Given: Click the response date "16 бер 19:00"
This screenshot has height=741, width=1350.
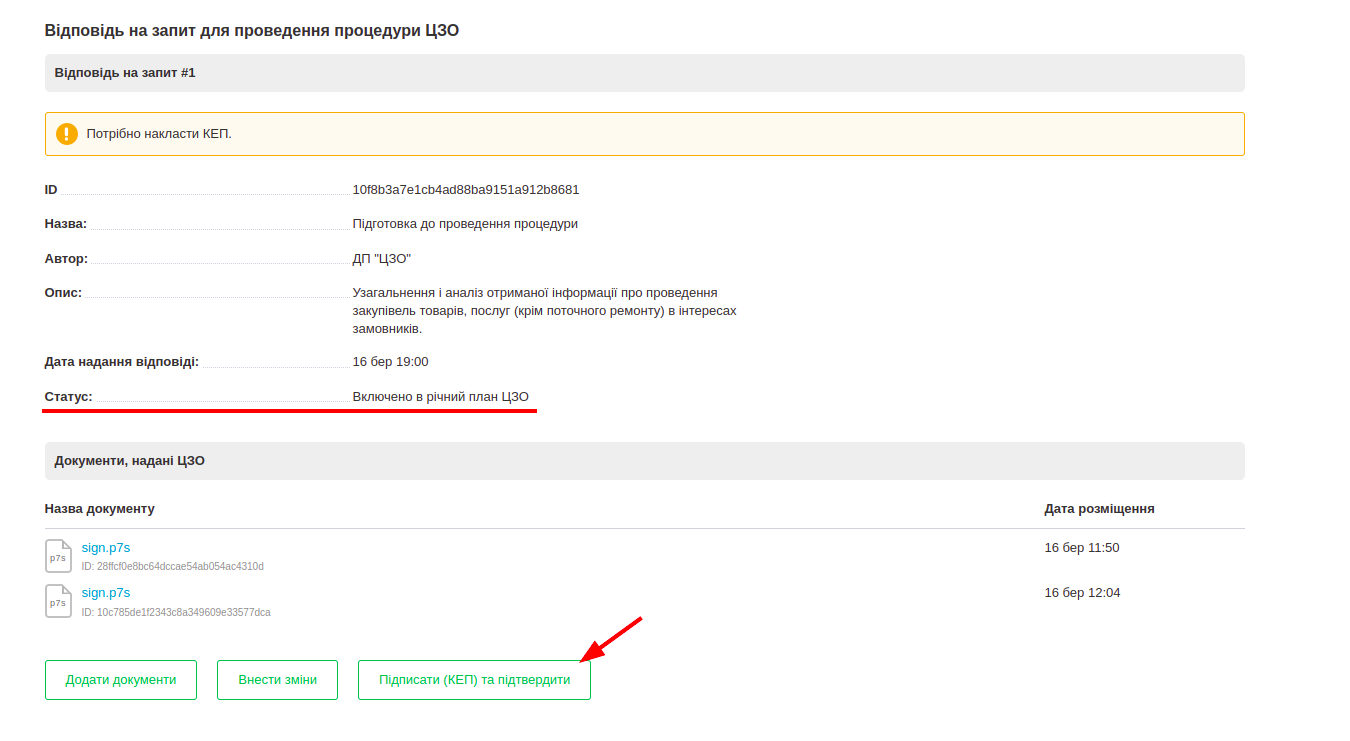Looking at the screenshot, I should (390, 362).
